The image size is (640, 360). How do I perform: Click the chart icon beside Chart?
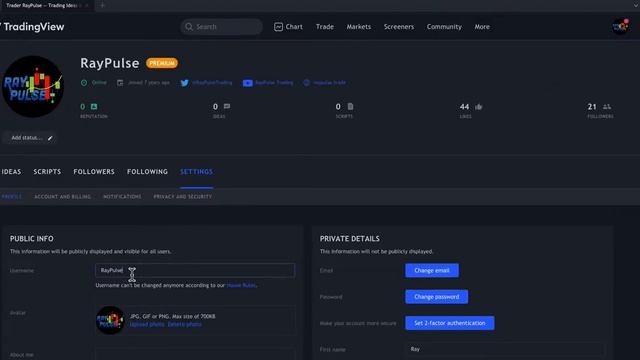point(278,27)
